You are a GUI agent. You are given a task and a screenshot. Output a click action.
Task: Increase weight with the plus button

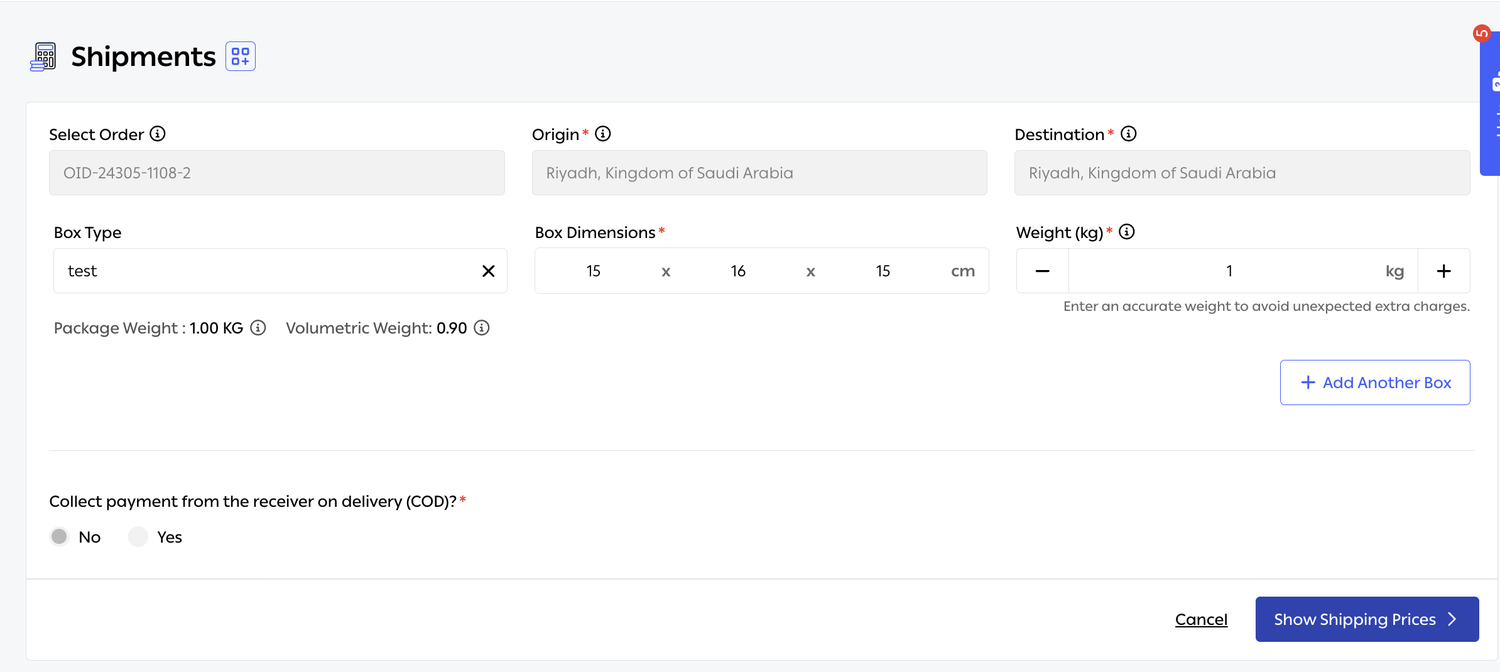[x=1444, y=271]
